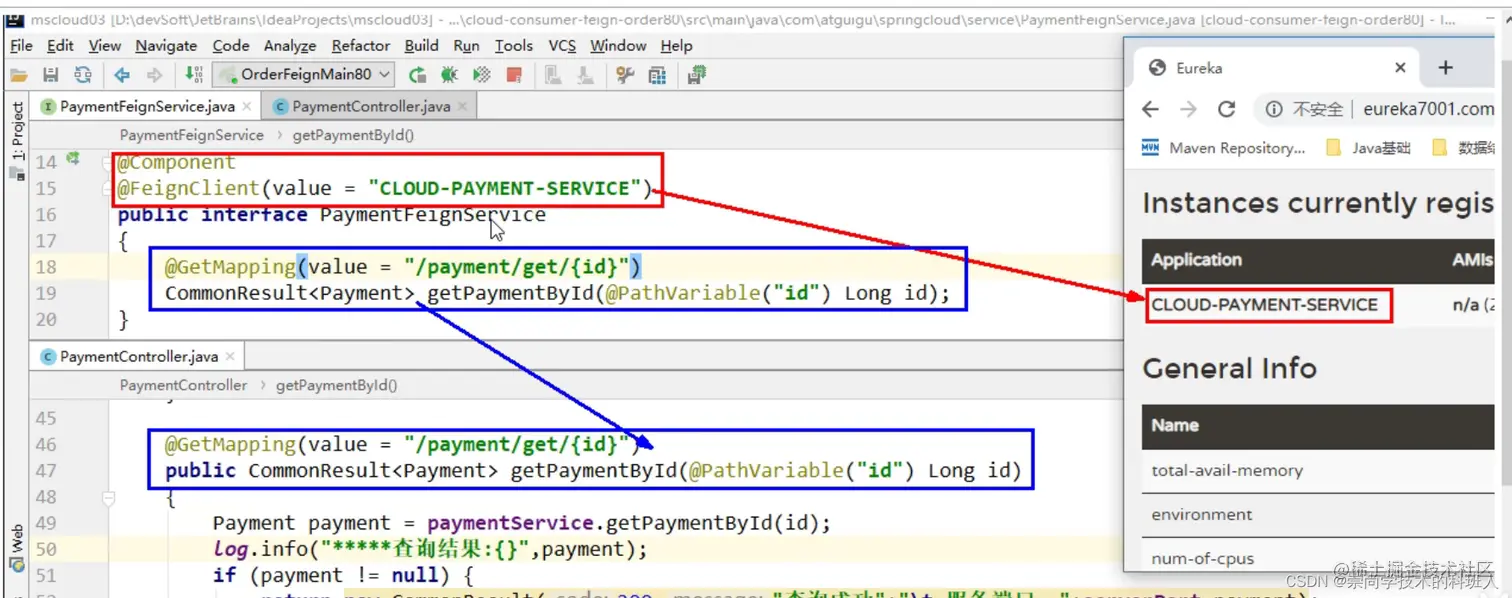Collapse the fold marker at line 15
Viewport: 1512px width, 598px height.
click(108, 188)
